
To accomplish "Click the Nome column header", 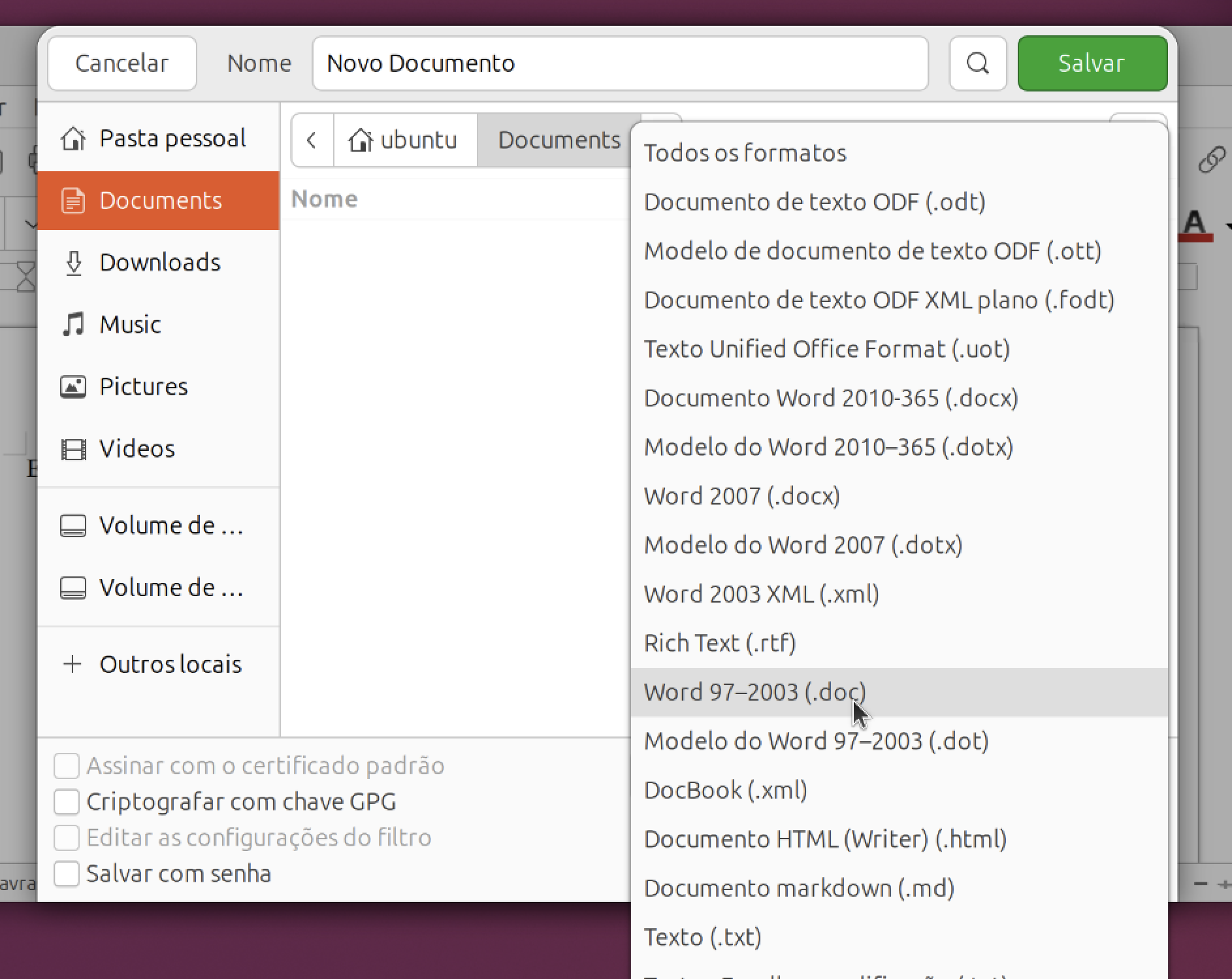I will pos(325,199).
